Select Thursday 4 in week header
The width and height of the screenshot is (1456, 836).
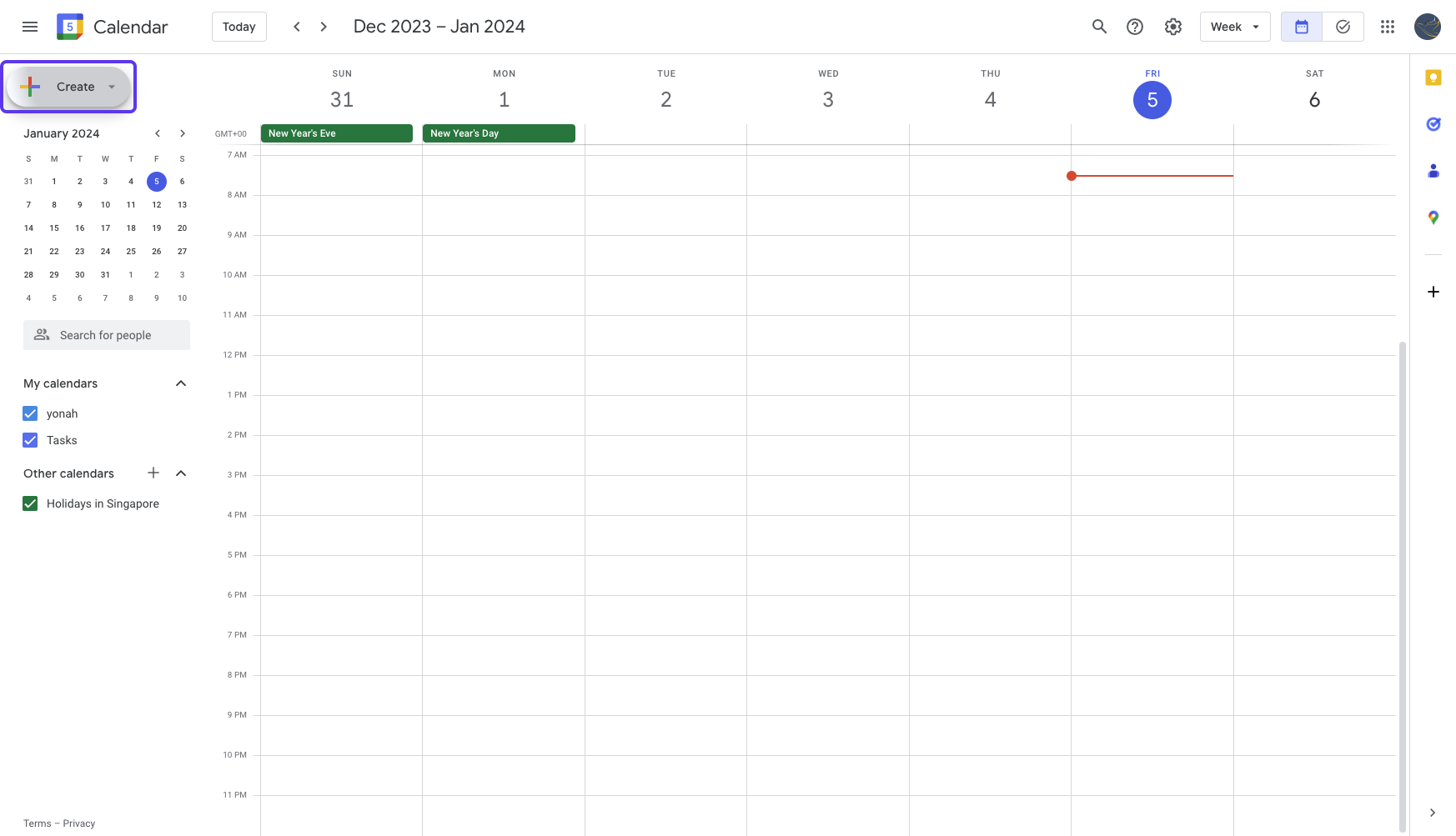pyautogui.click(x=991, y=100)
